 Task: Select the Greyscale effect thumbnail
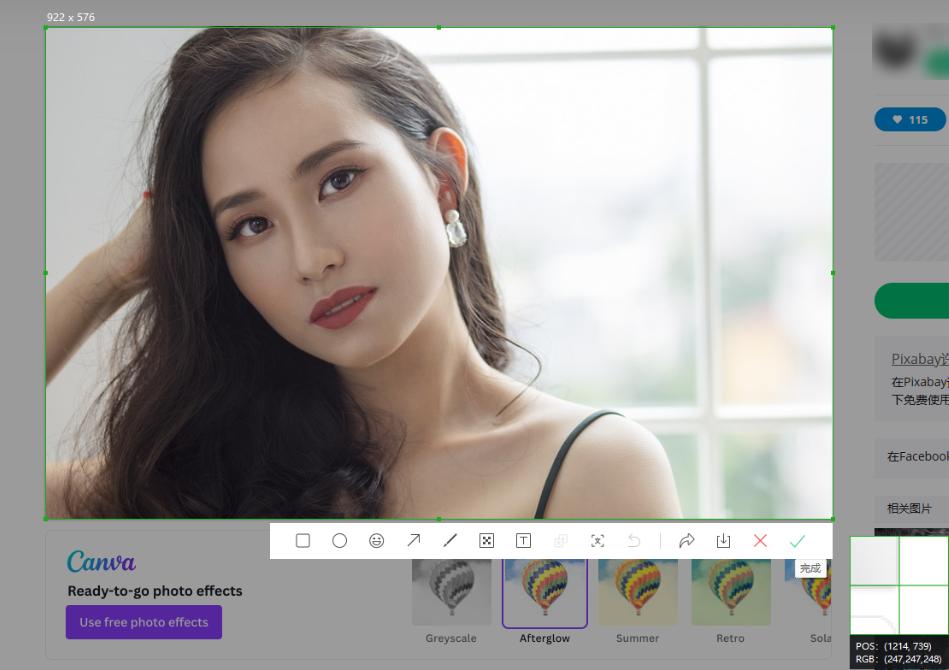pos(452,593)
